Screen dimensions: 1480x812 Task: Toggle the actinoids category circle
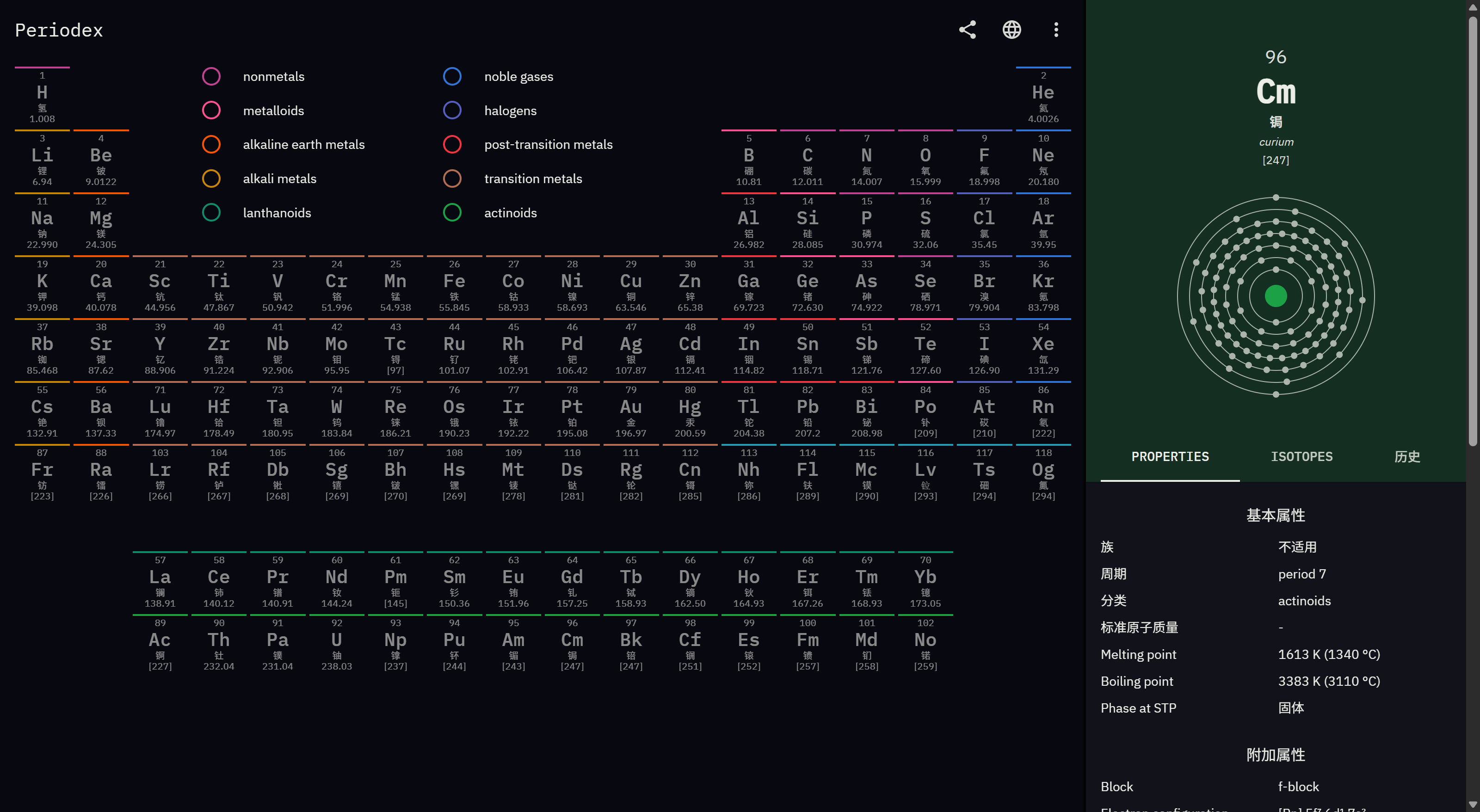pyautogui.click(x=452, y=212)
